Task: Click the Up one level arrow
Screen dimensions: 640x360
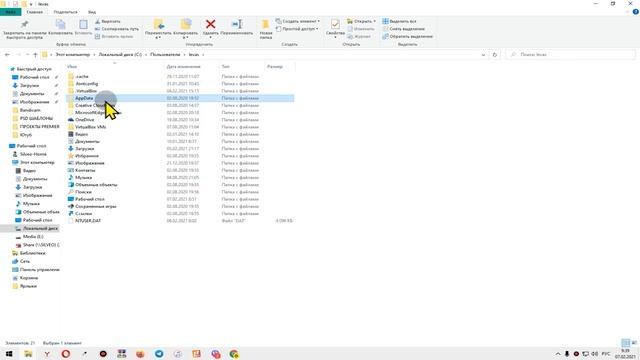Action: 36,55
